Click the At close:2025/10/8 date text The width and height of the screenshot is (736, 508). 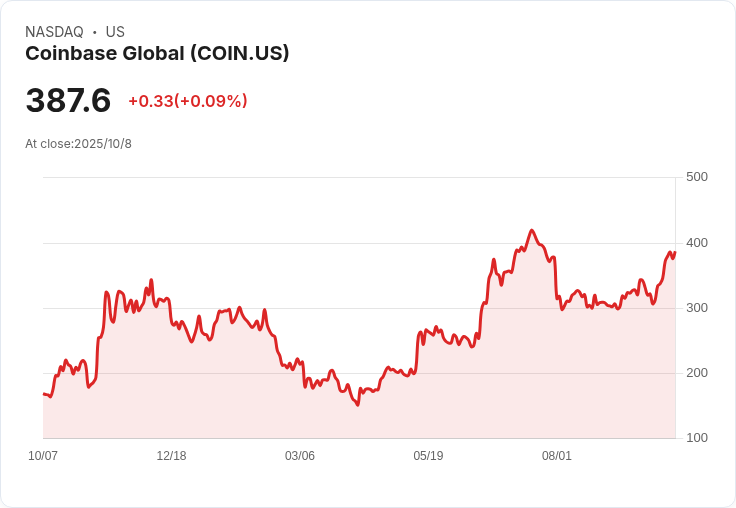[78, 144]
